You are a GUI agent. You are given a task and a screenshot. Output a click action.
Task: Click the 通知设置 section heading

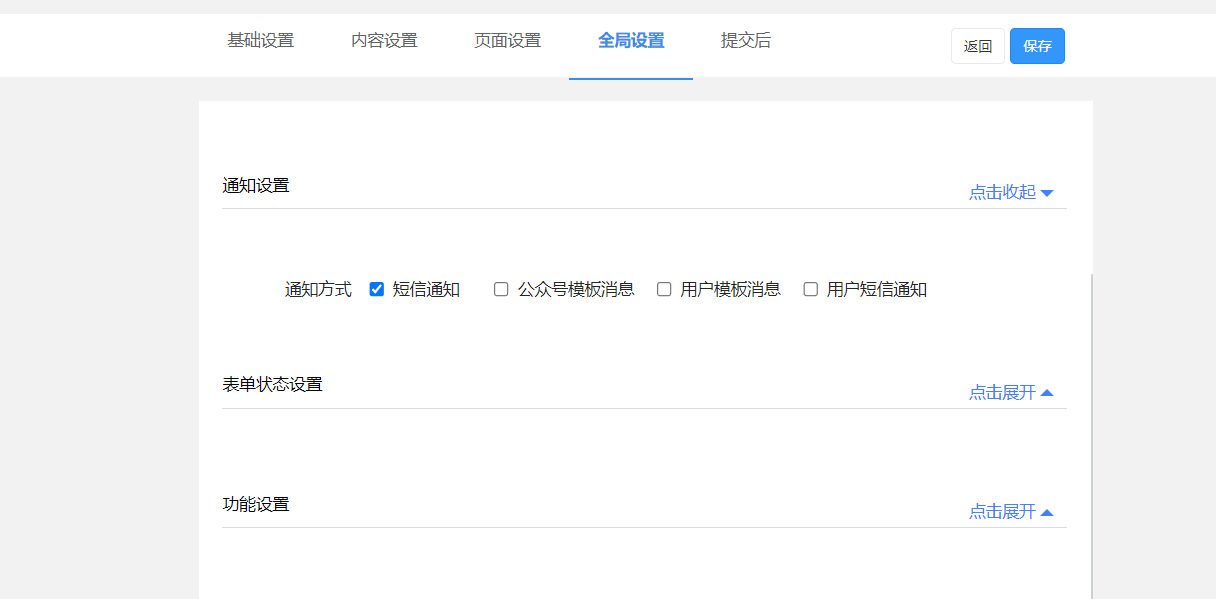[x=256, y=185]
